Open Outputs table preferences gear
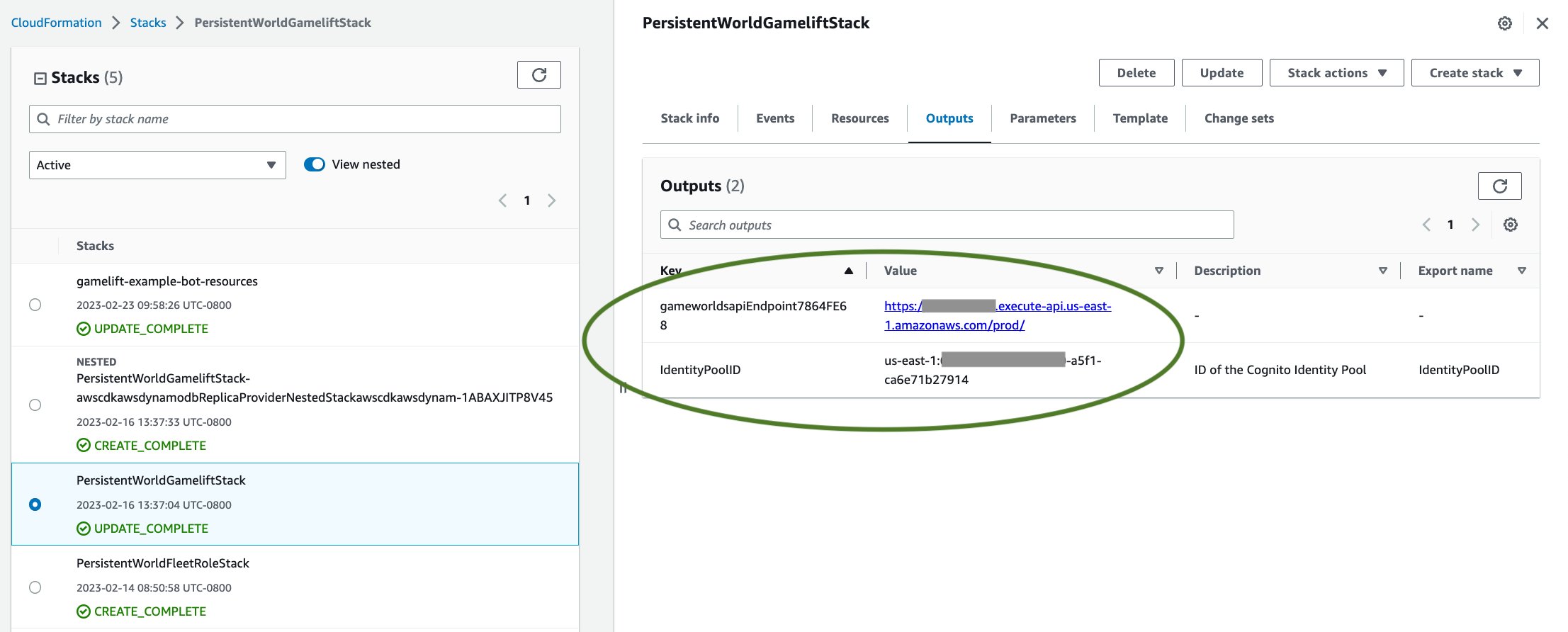 coord(1511,225)
